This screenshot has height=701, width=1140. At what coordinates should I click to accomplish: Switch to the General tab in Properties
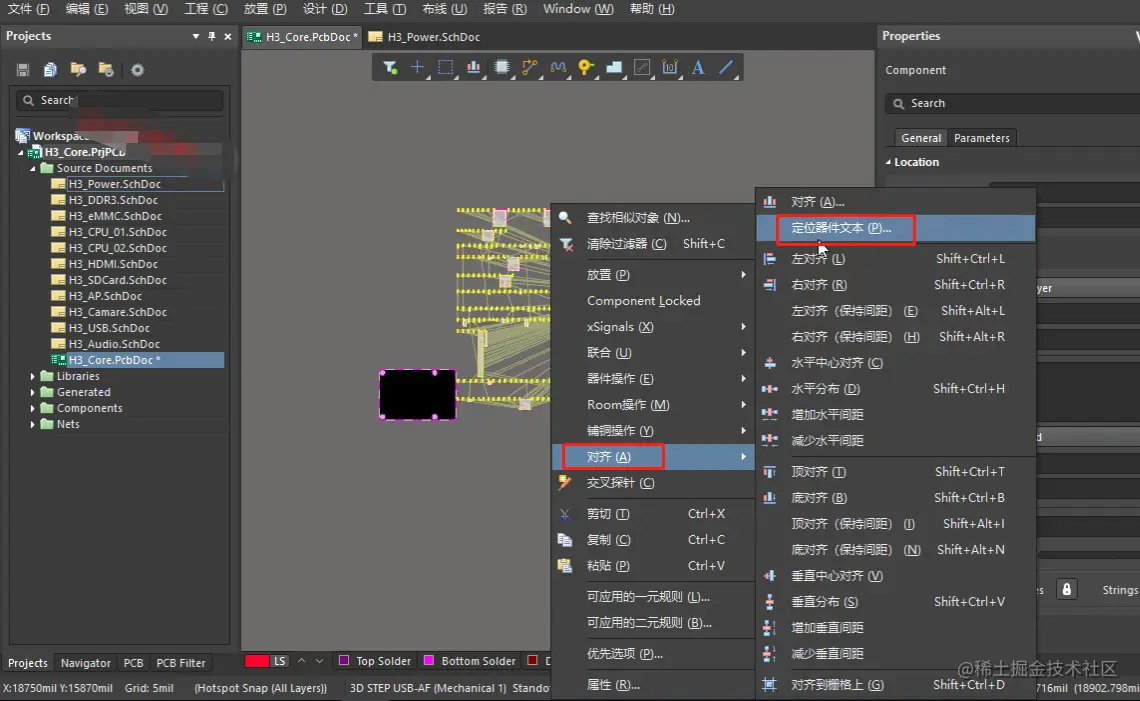[x=920, y=138]
